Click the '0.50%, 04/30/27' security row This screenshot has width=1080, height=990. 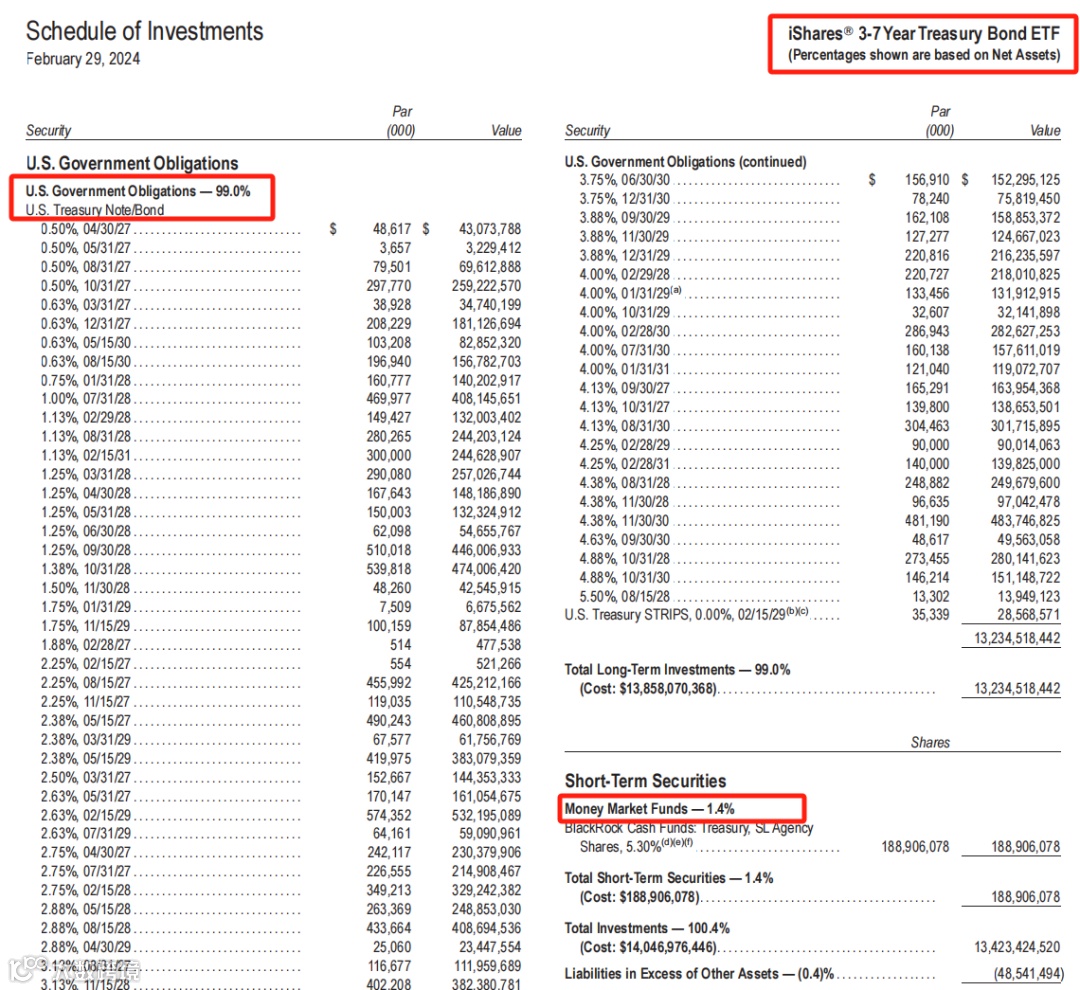click(280, 229)
